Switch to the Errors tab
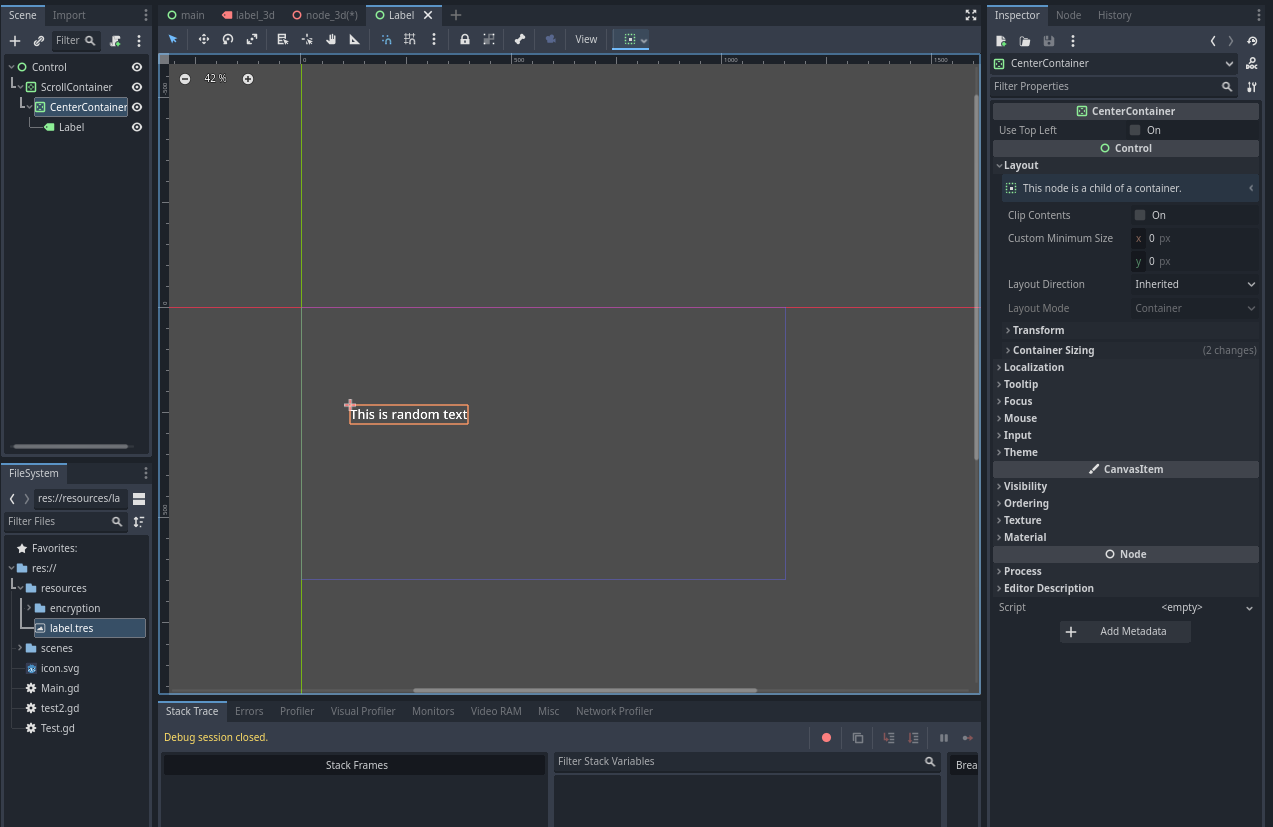The height and width of the screenshot is (827, 1273). pyautogui.click(x=249, y=711)
